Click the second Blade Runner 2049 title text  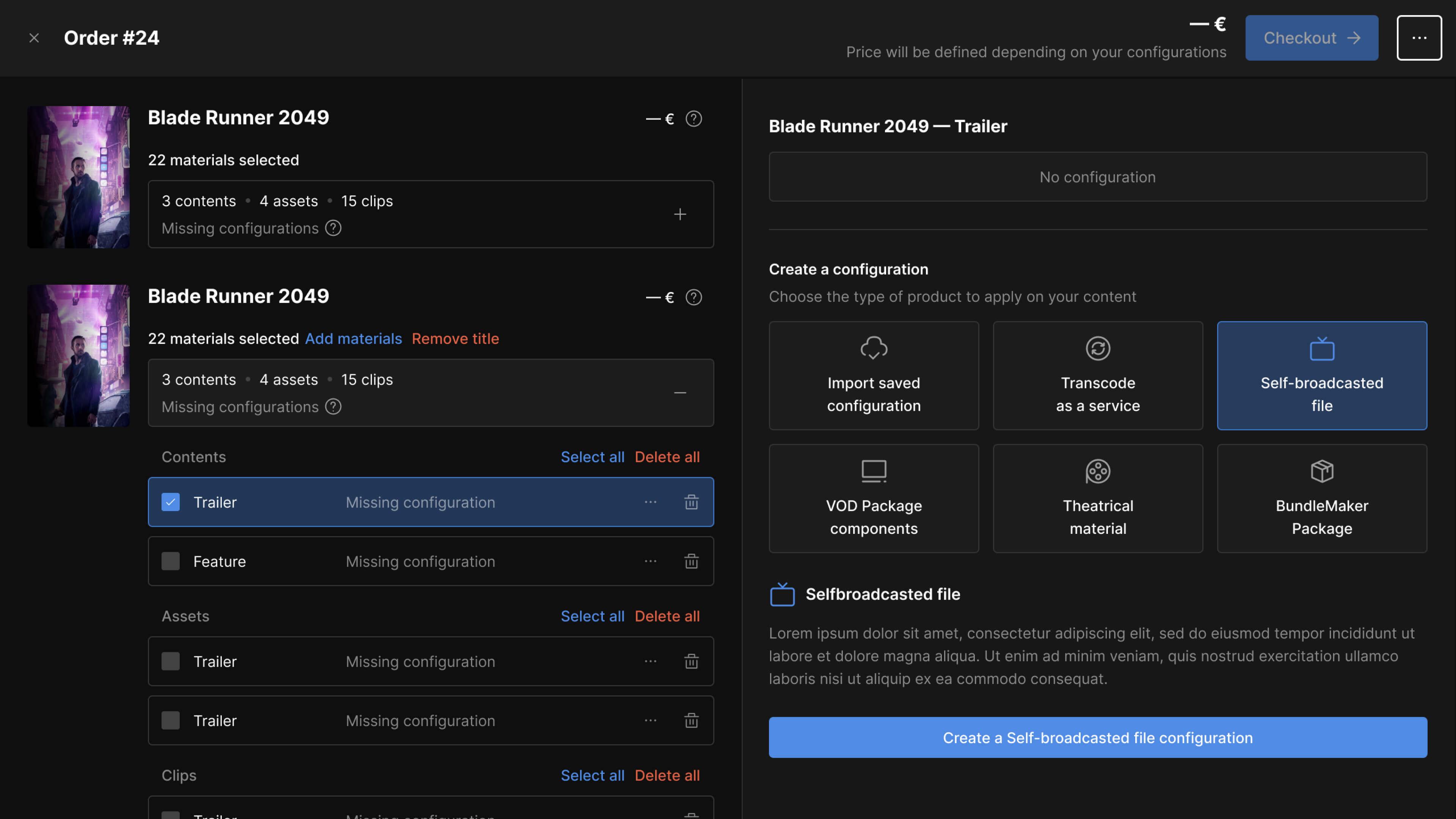click(238, 296)
